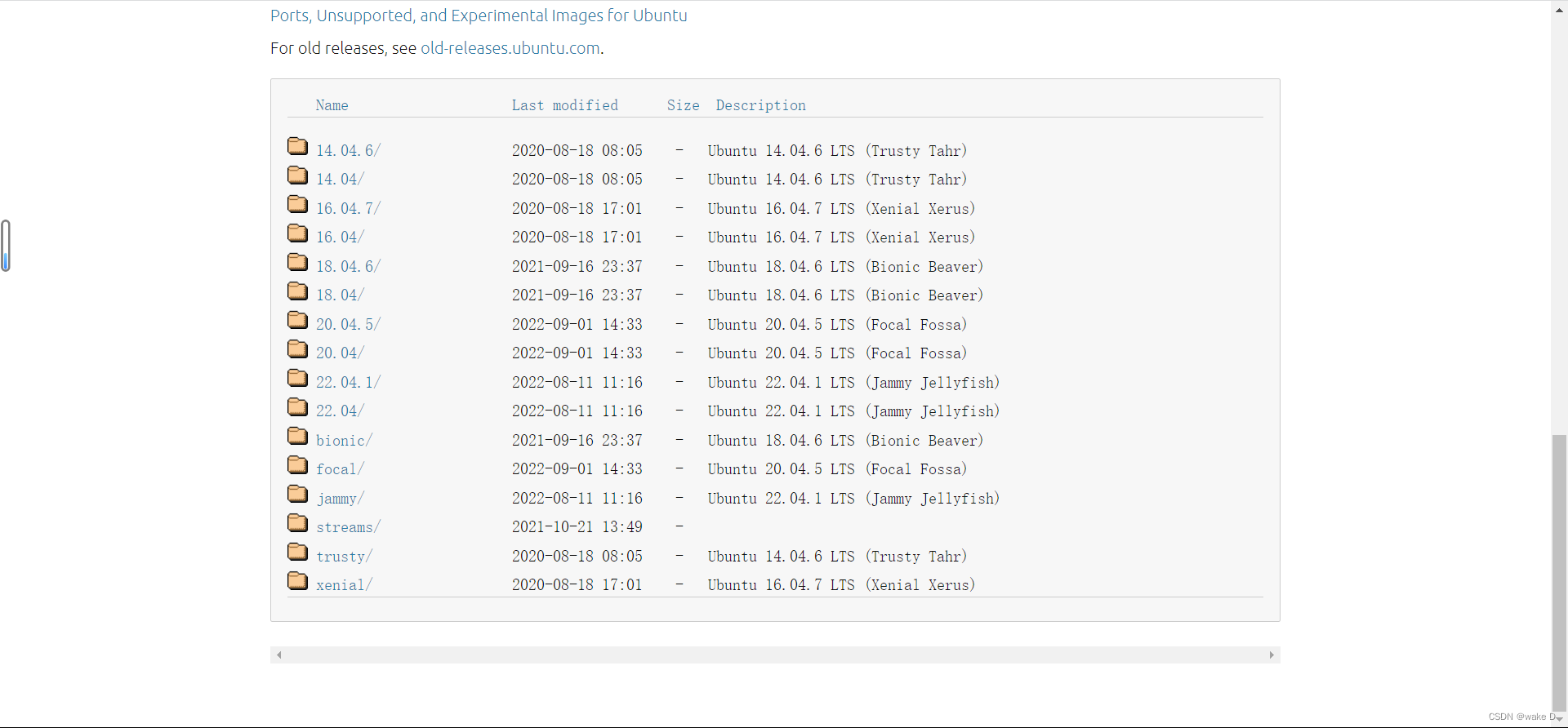Image resolution: width=1568 pixels, height=728 pixels.
Task: Open the 14.04.6/ directory link
Action: point(349,151)
